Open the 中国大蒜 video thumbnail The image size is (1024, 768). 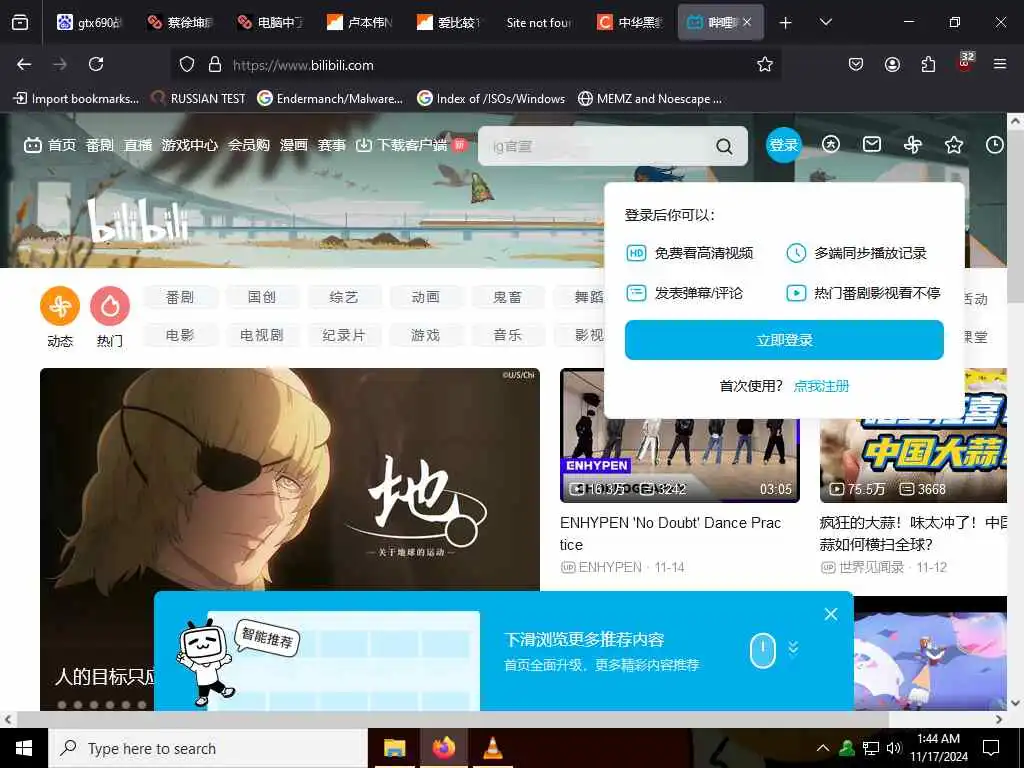913,436
